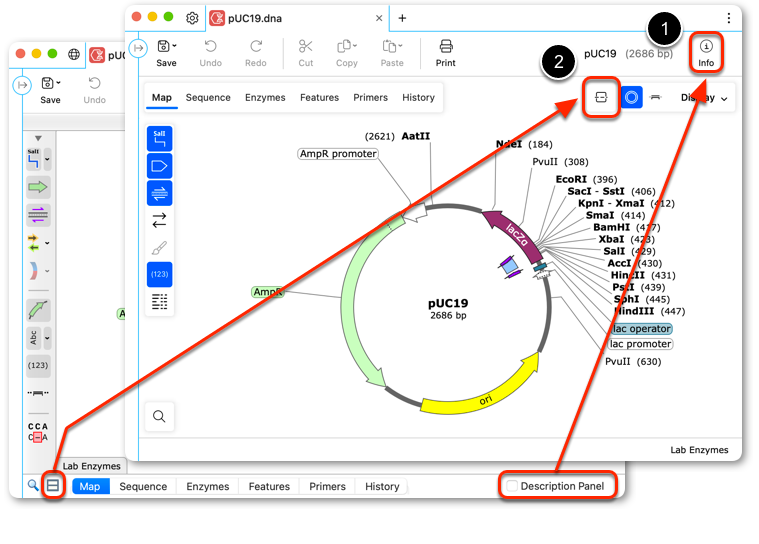Click the Undo icon in front toolbar
The height and width of the screenshot is (544, 759).
click(211, 46)
